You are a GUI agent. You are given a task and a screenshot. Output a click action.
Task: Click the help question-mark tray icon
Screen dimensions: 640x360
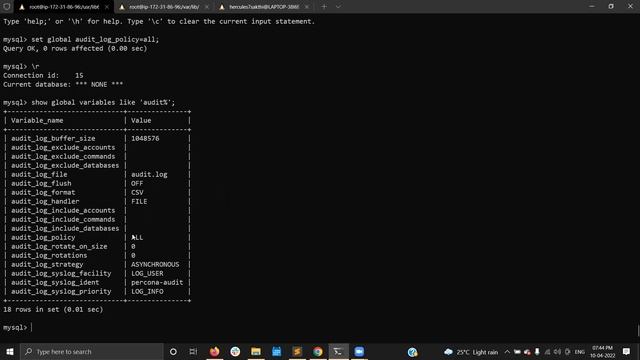click(x=412, y=352)
